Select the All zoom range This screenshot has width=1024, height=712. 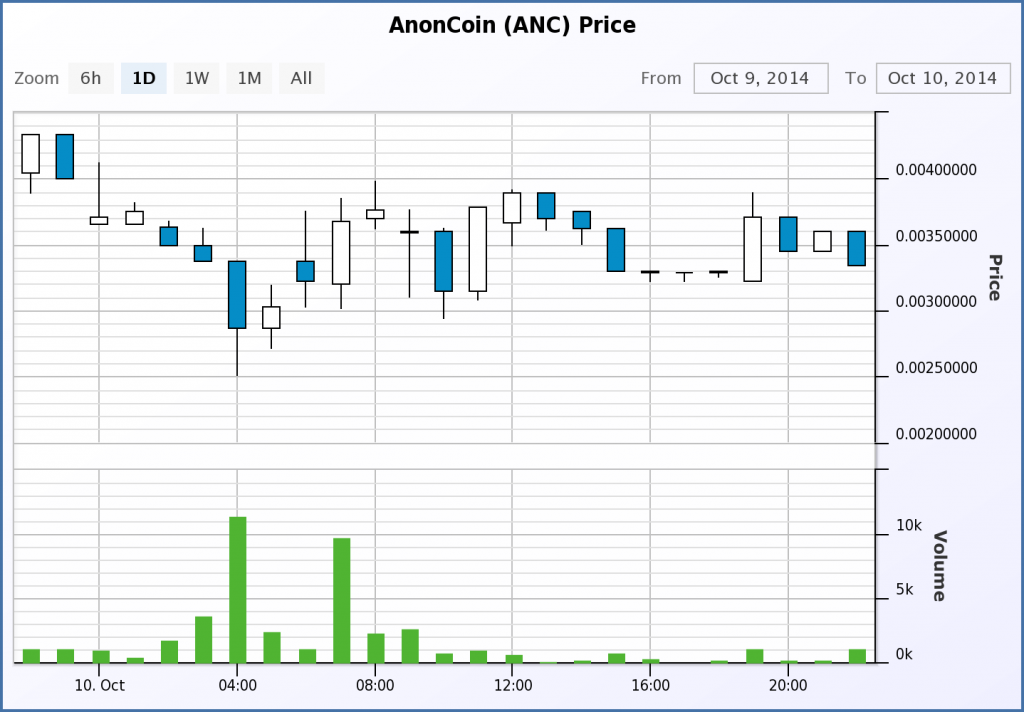pos(301,78)
